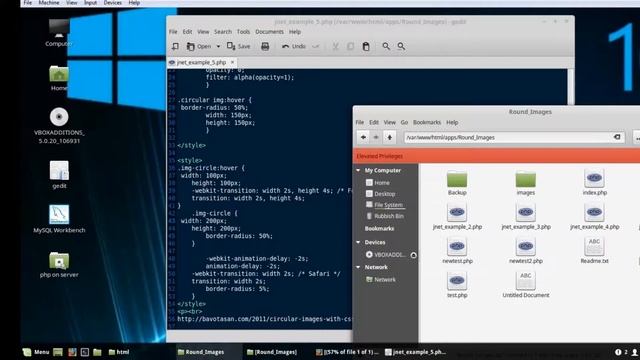The height and width of the screenshot is (360, 640).
Task: Open the file manager's Help menu
Action: click(452, 122)
